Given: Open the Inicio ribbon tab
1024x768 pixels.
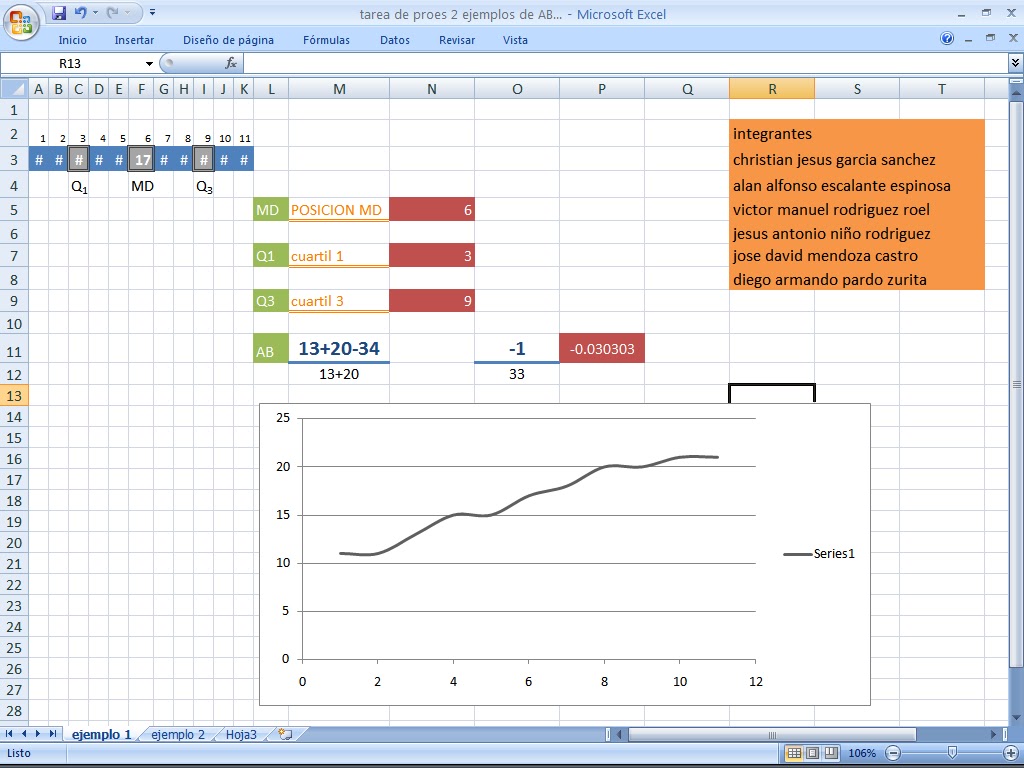Looking at the screenshot, I should coord(72,40).
